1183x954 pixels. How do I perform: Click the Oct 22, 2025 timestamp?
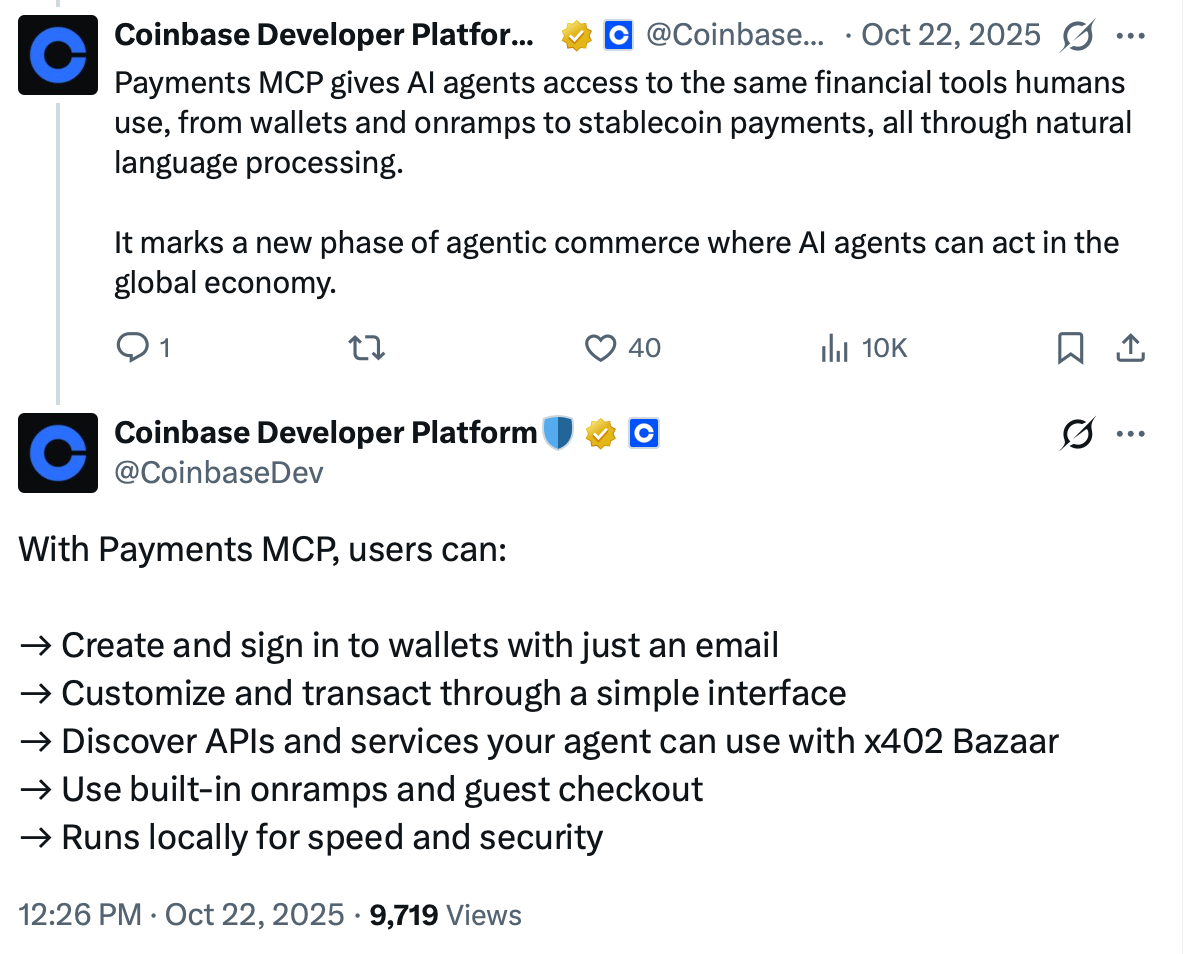point(949,34)
